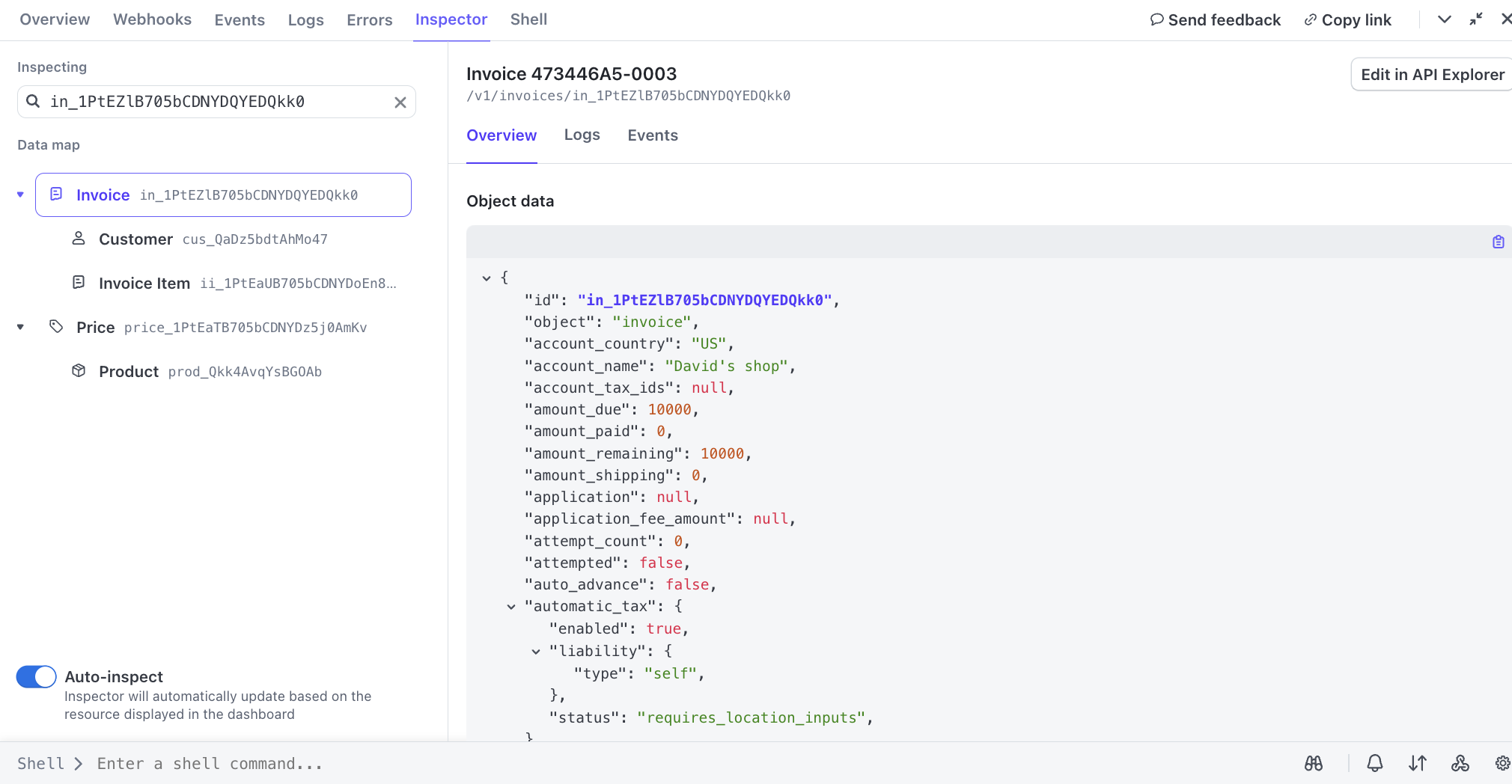Open notifications bell icon
The width and height of the screenshot is (1512, 784).
1375,763
